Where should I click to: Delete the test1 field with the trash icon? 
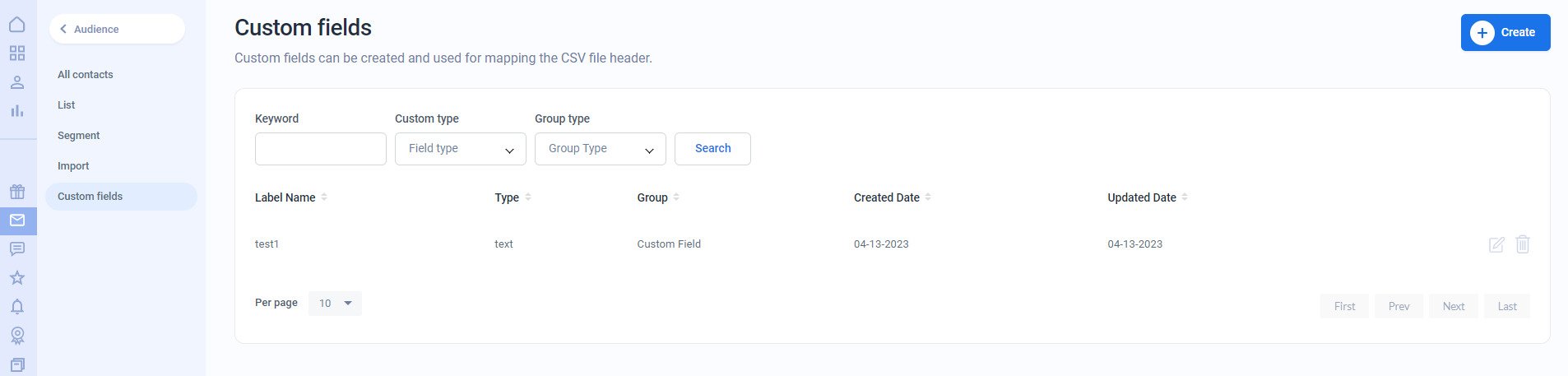tap(1523, 244)
